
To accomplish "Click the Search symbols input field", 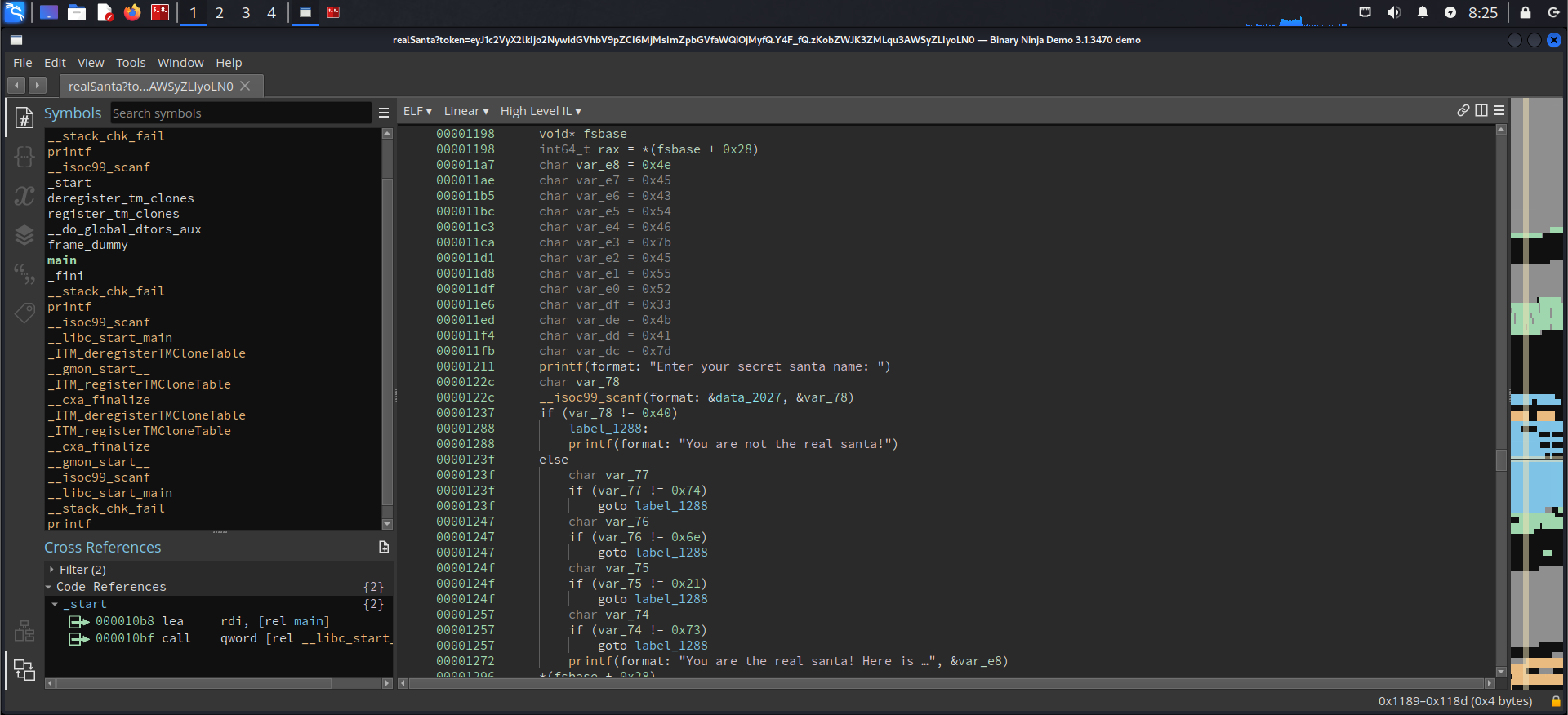I will pyautogui.click(x=240, y=113).
